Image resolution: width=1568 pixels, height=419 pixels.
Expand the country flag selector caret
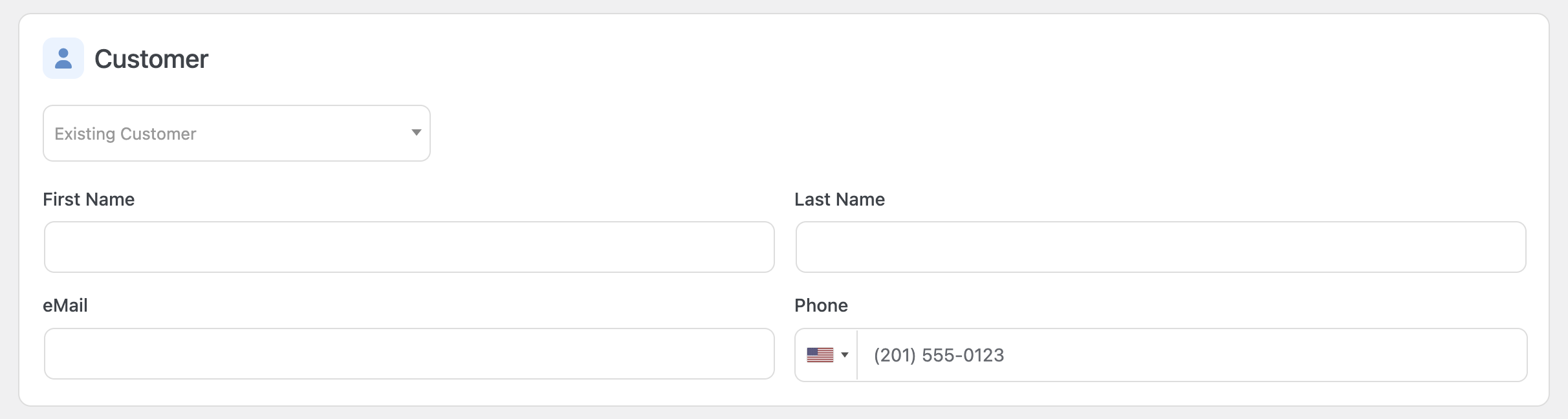click(x=845, y=354)
